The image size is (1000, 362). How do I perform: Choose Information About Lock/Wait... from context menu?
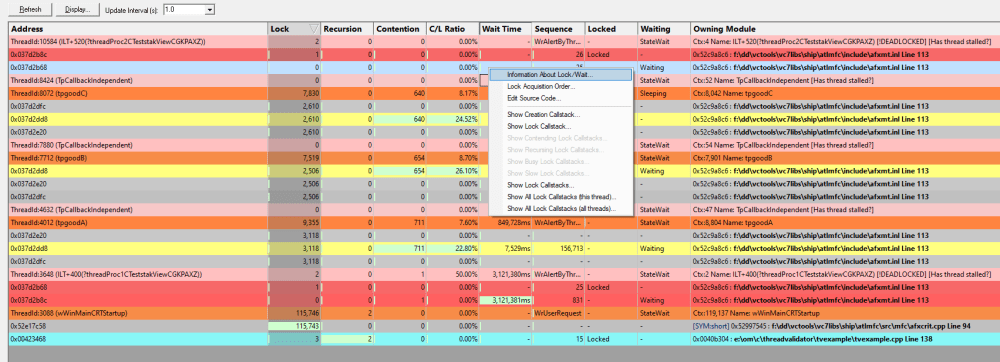coord(561,75)
